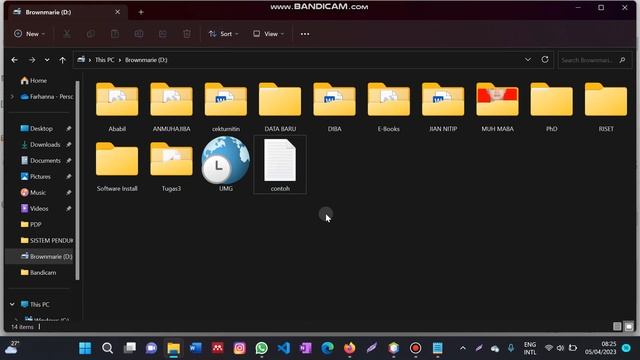Click the Paste toolbar icon
This screenshot has width=640, height=360.
tap(115, 34)
